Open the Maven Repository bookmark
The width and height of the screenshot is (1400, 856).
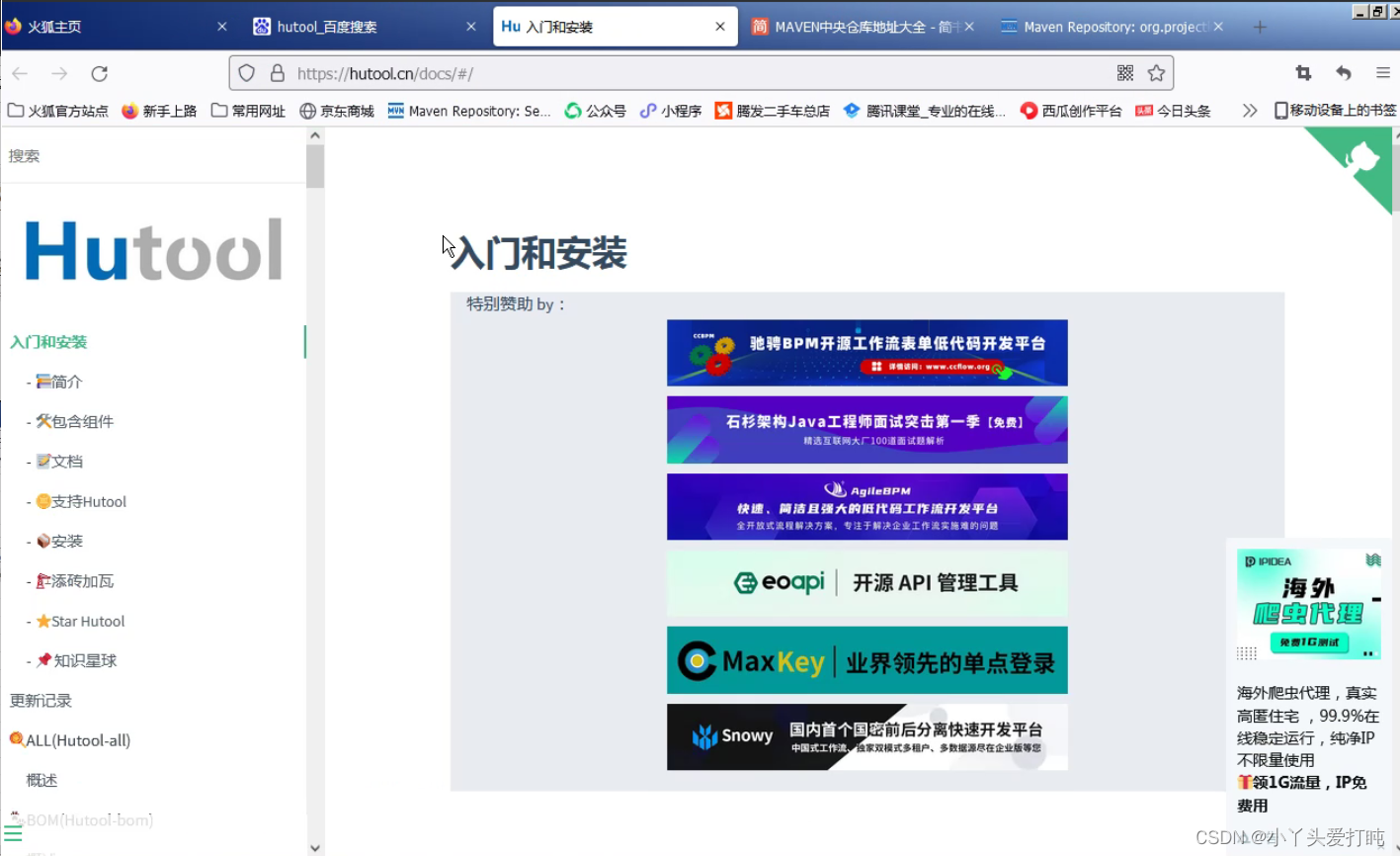click(469, 111)
